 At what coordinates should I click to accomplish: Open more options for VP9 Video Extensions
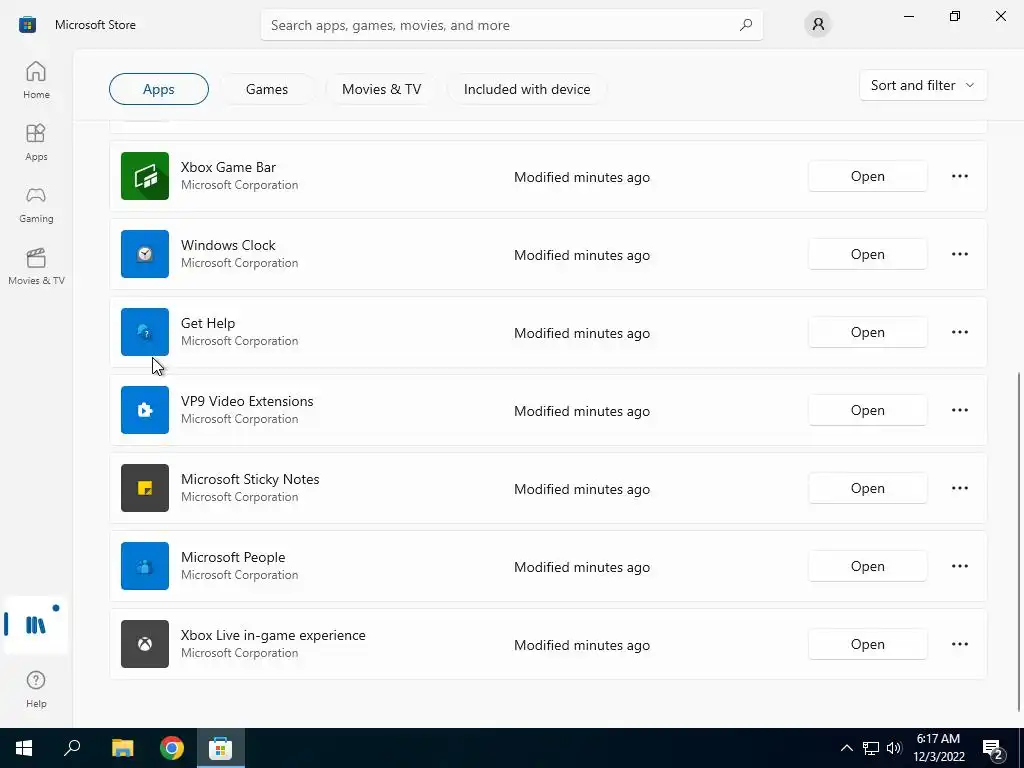point(960,410)
